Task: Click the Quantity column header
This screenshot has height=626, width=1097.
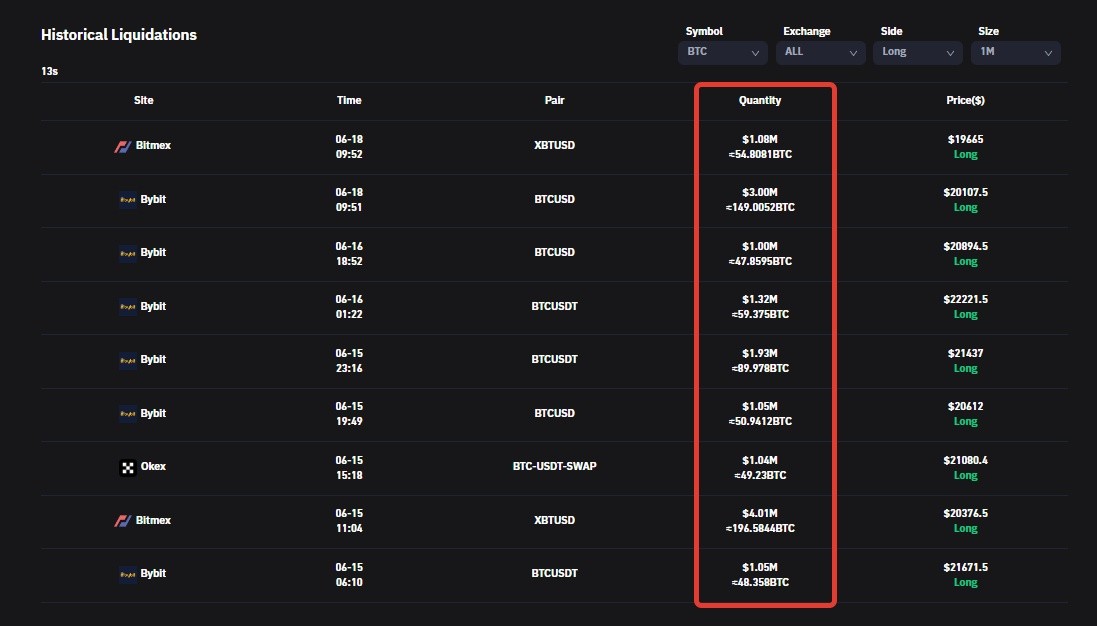Action: tap(760, 100)
